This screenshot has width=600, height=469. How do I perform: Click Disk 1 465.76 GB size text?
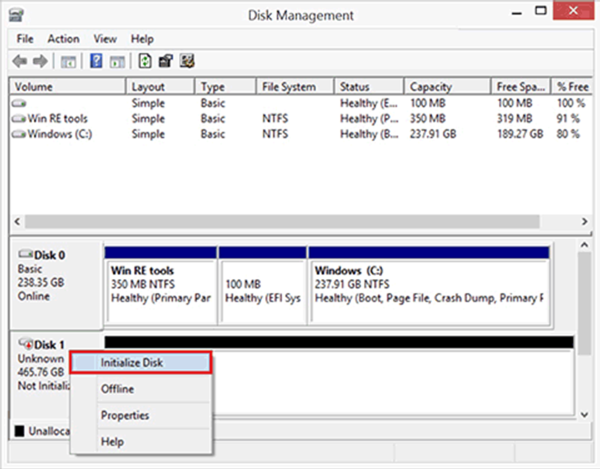41,372
